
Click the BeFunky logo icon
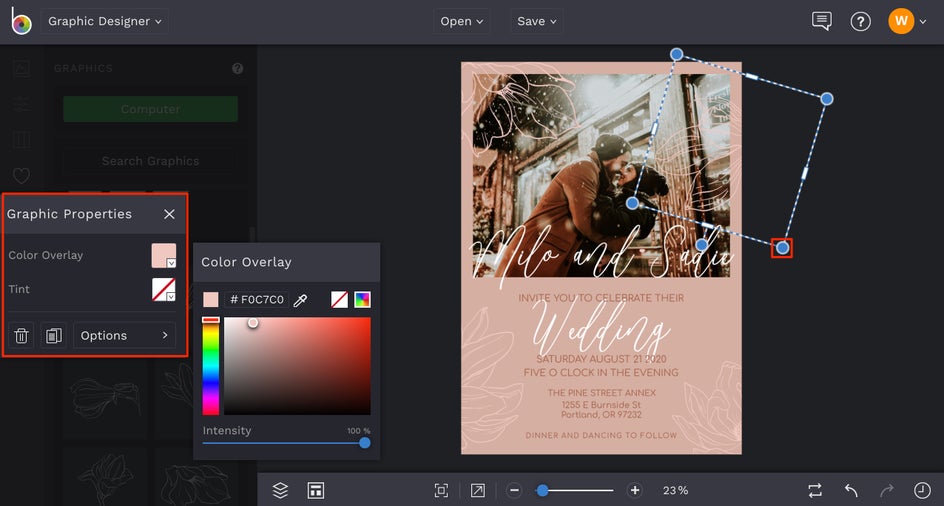click(21, 21)
